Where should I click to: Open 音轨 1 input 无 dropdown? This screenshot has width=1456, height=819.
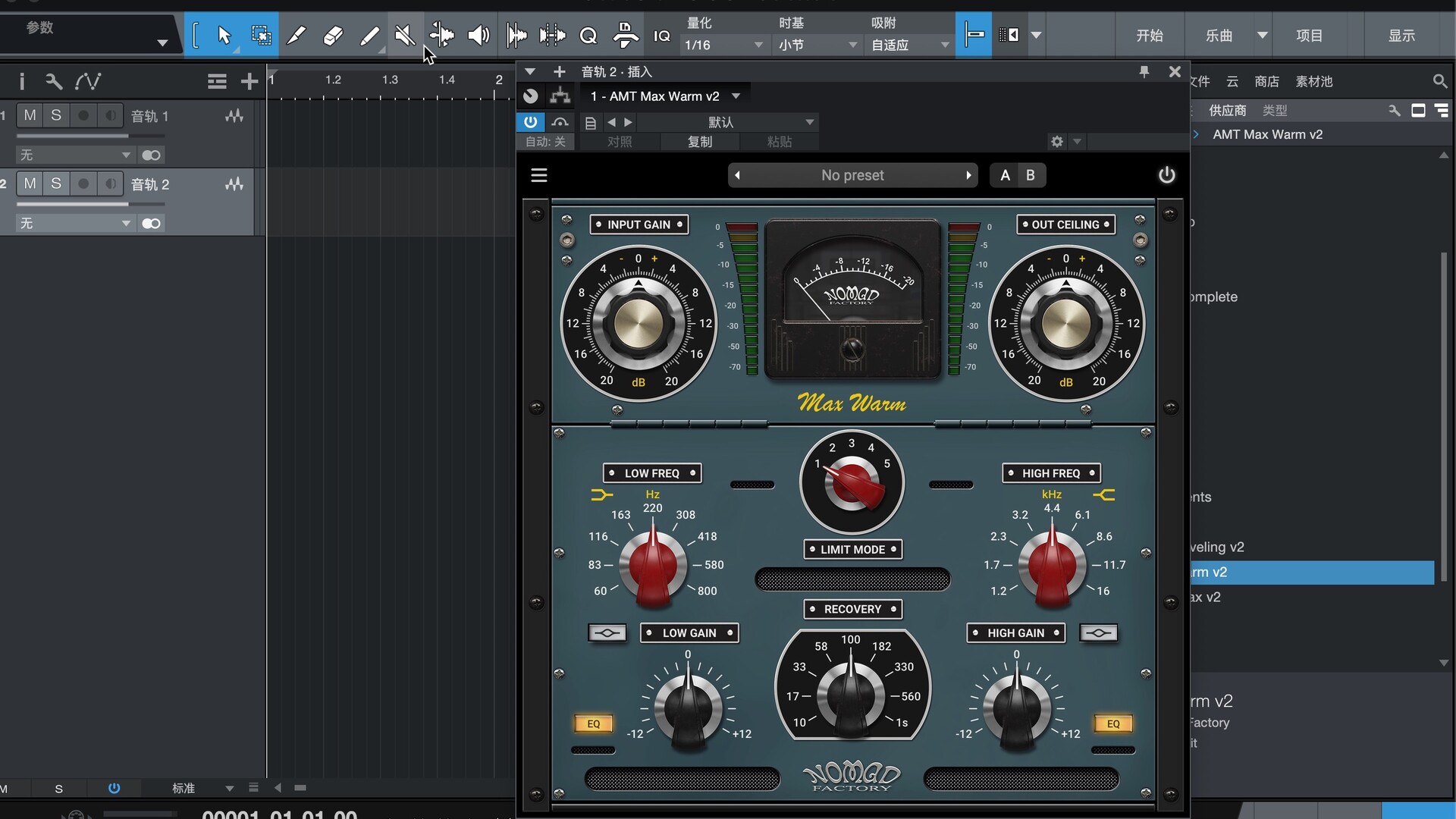click(75, 155)
